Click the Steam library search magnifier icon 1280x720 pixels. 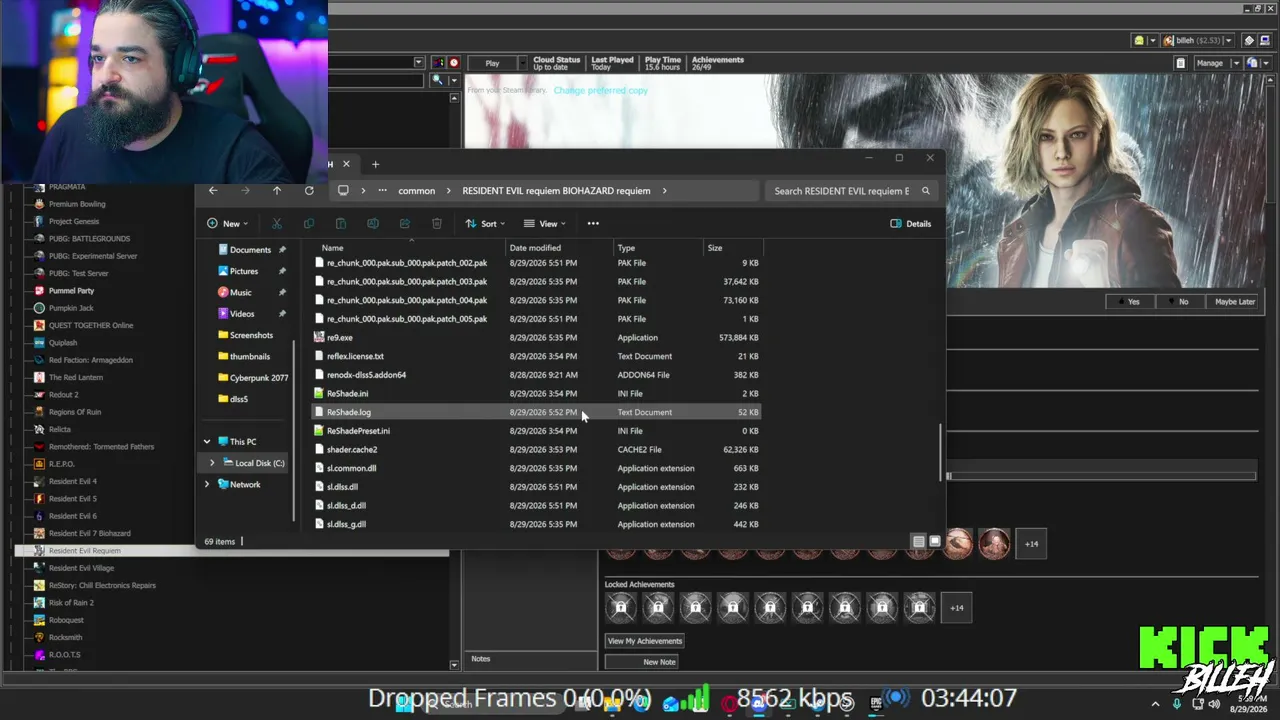tap(437, 80)
